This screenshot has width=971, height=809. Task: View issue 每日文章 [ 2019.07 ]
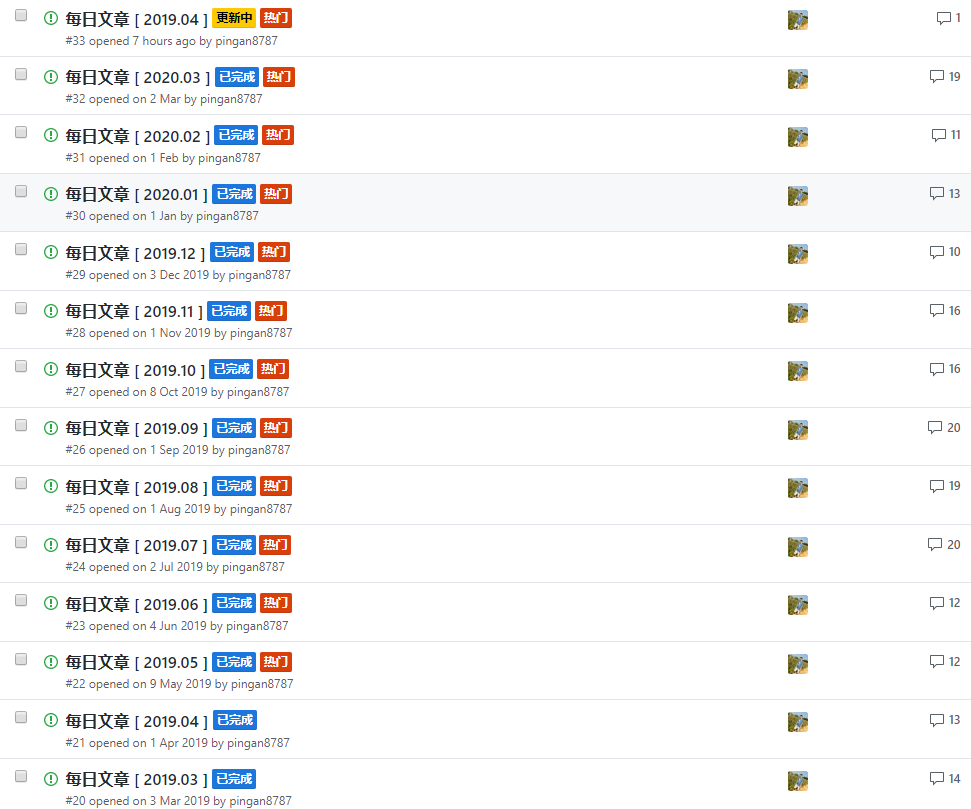136,546
